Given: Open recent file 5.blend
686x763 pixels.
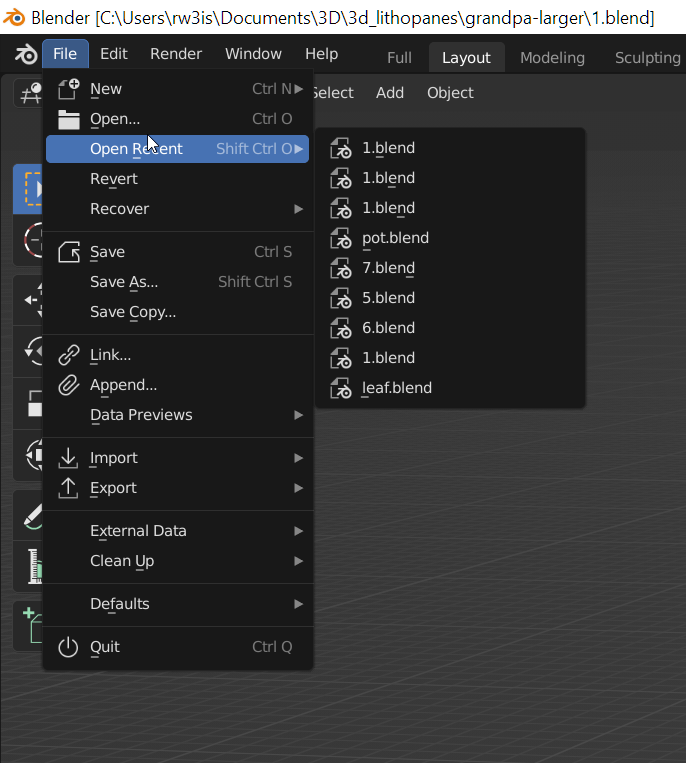Looking at the screenshot, I should pyautogui.click(x=450, y=298).
